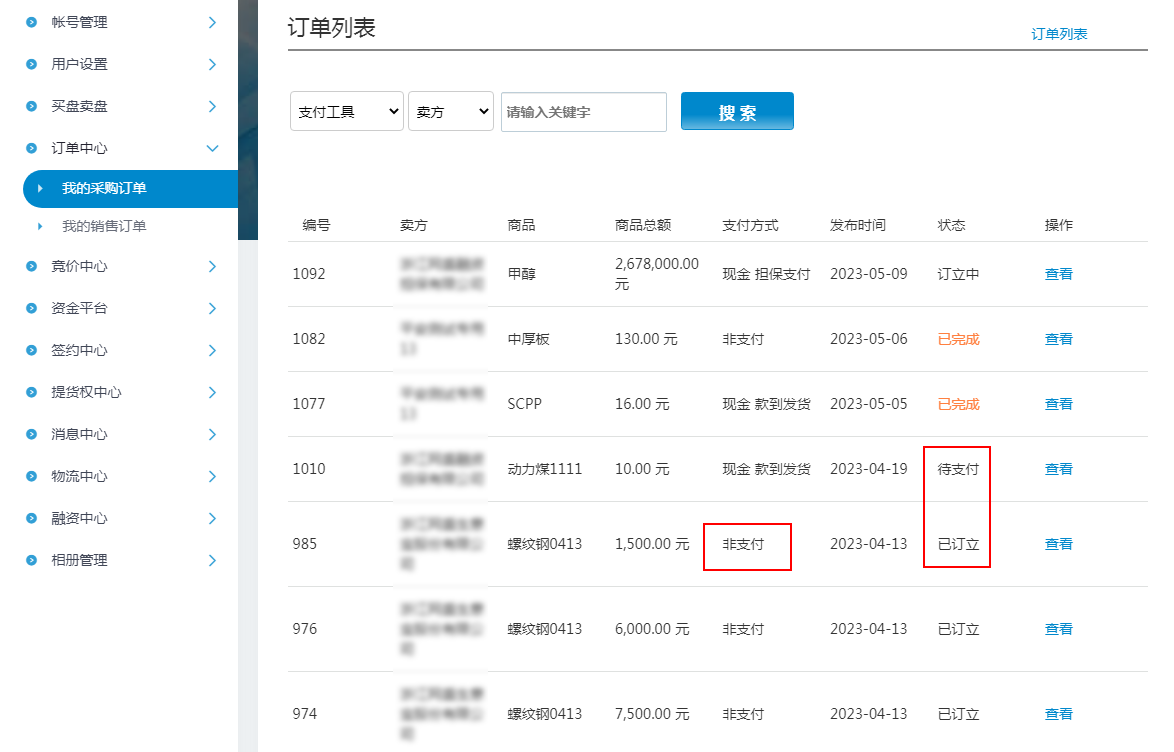Image resolution: width=1174 pixels, height=752 pixels.
Task: Click the bullet icon beside 用户设置
Action: pos(32,64)
